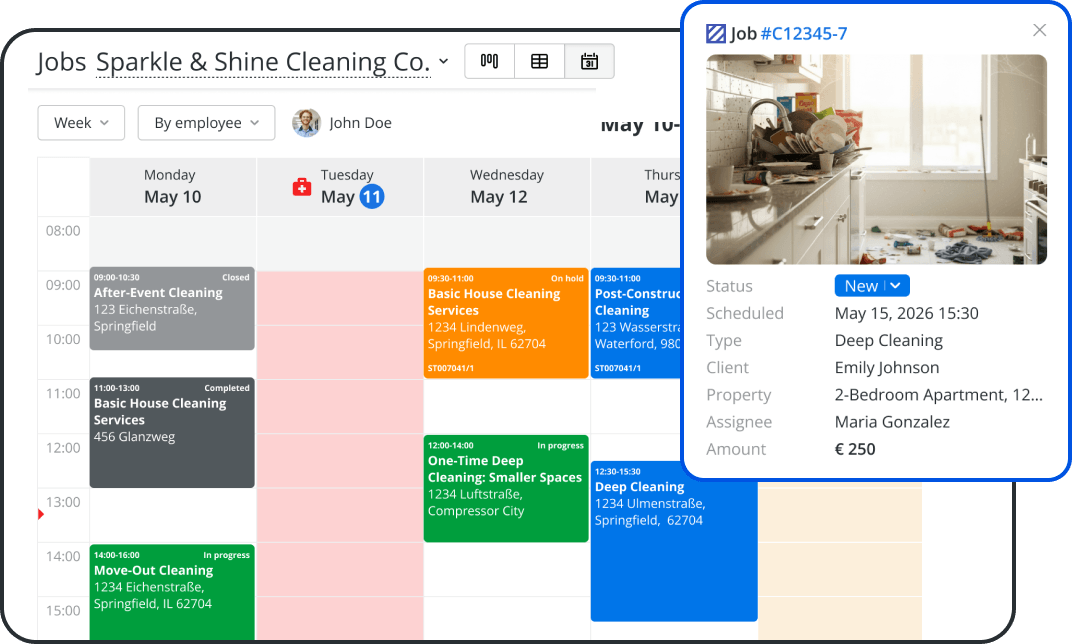Select the Monday May 10 column header
Image resolution: width=1072 pixels, height=644 pixels.
(173, 187)
